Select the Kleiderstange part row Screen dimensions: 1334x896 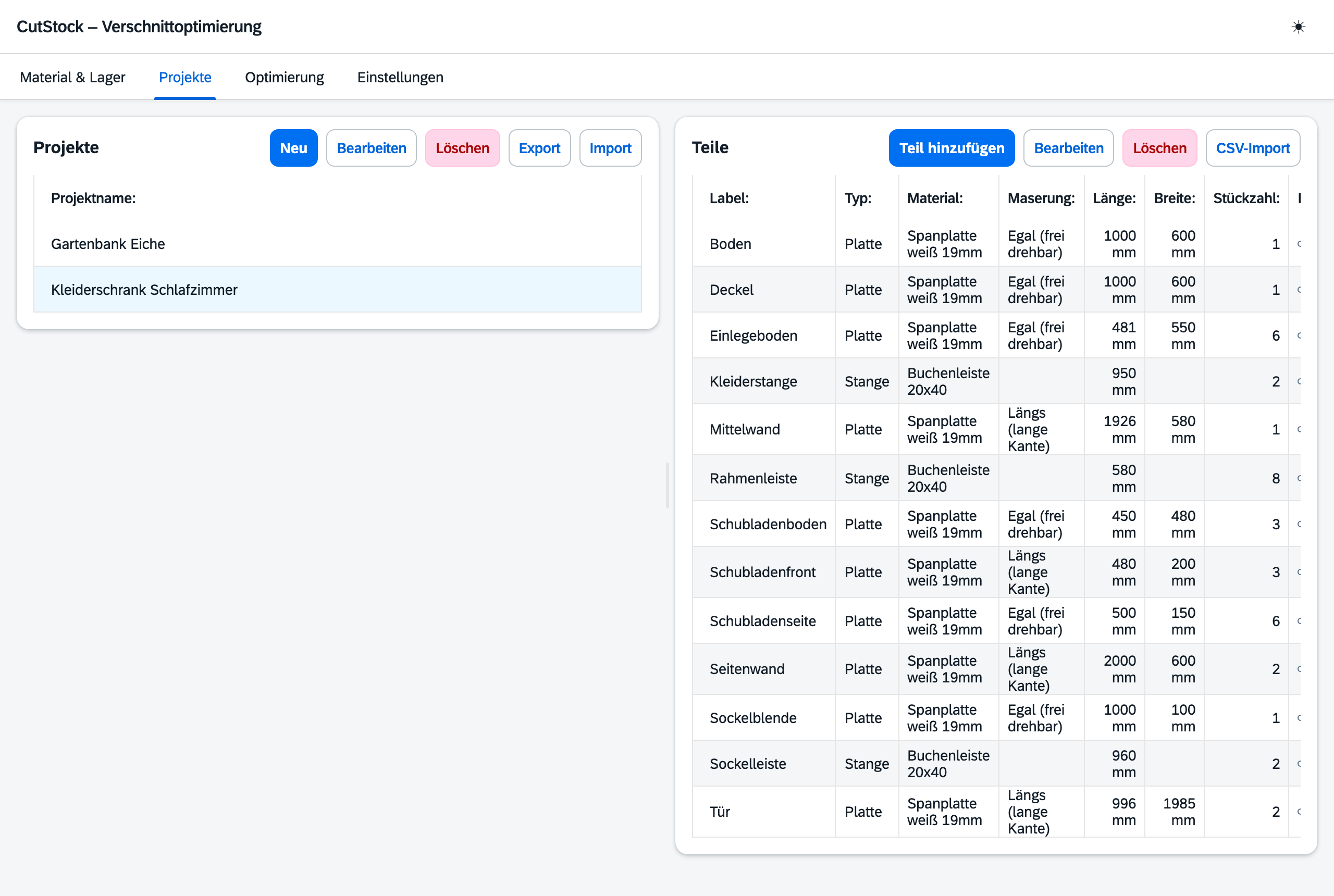click(x=996, y=382)
